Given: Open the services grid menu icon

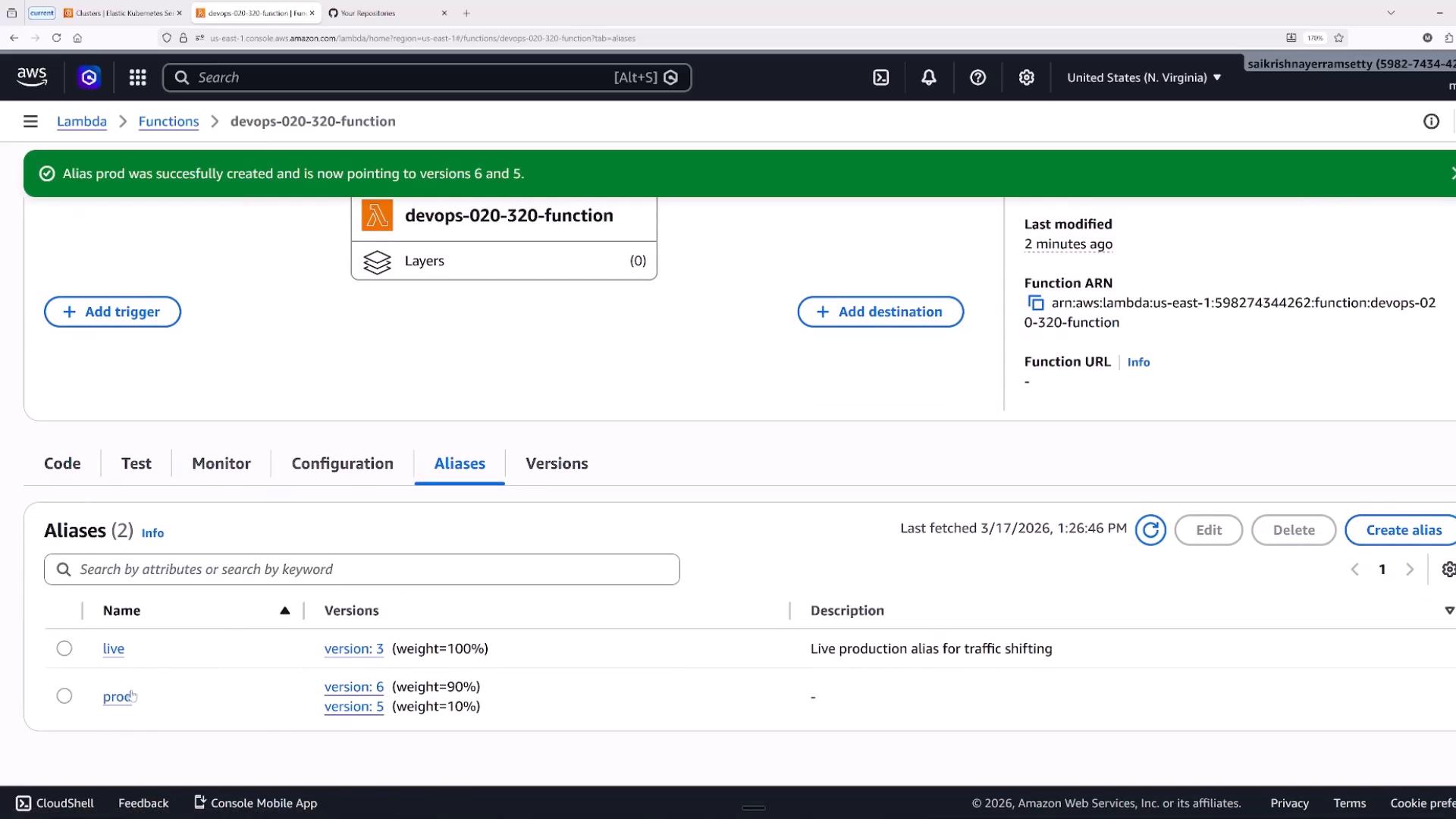Looking at the screenshot, I should 137,77.
